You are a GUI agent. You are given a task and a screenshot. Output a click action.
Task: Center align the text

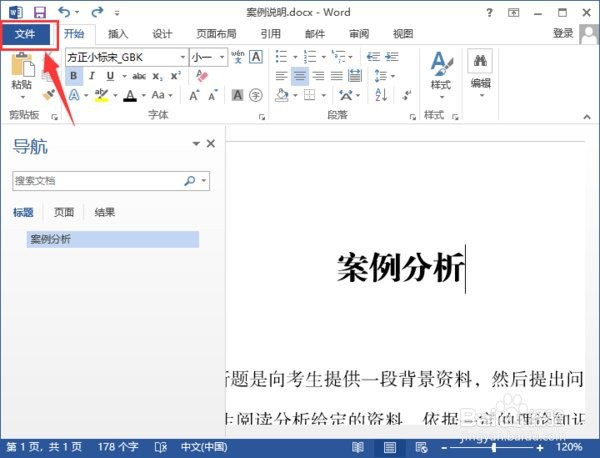pyautogui.click(x=300, y=76)
